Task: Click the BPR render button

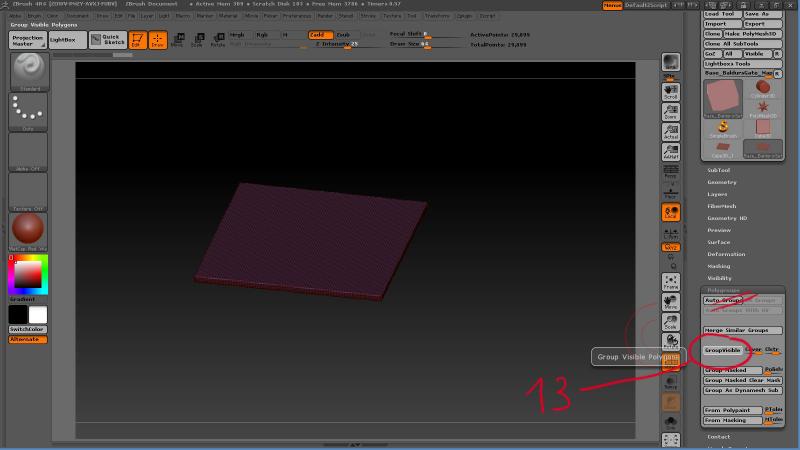Action: pos(670,63)
